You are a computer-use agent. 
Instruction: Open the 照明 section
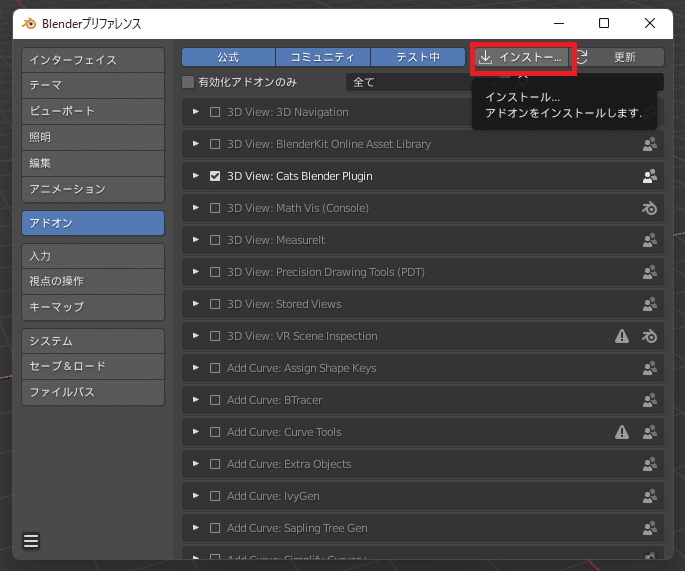coord(93,137)
